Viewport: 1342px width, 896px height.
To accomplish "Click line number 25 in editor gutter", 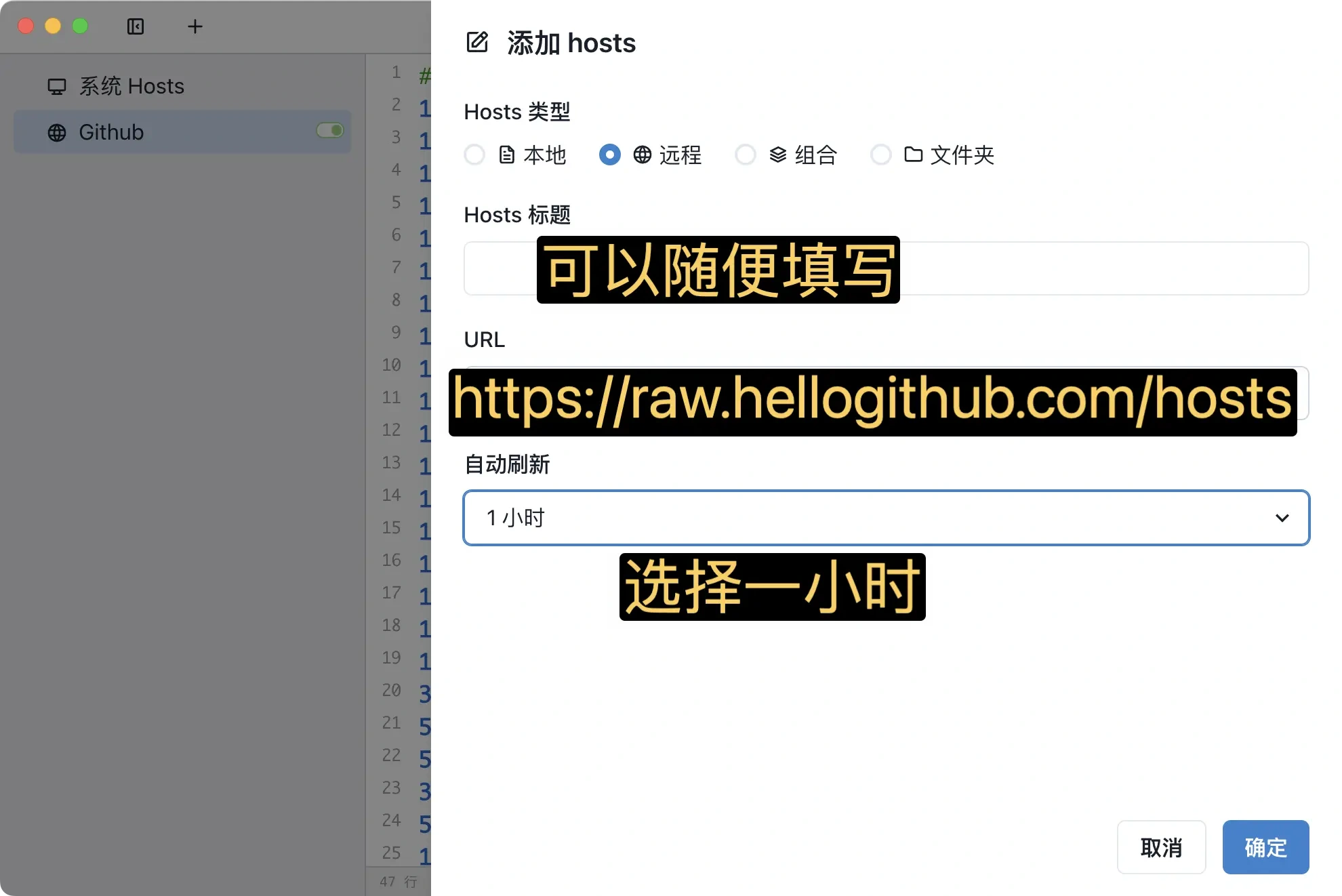I will (392, 853).
